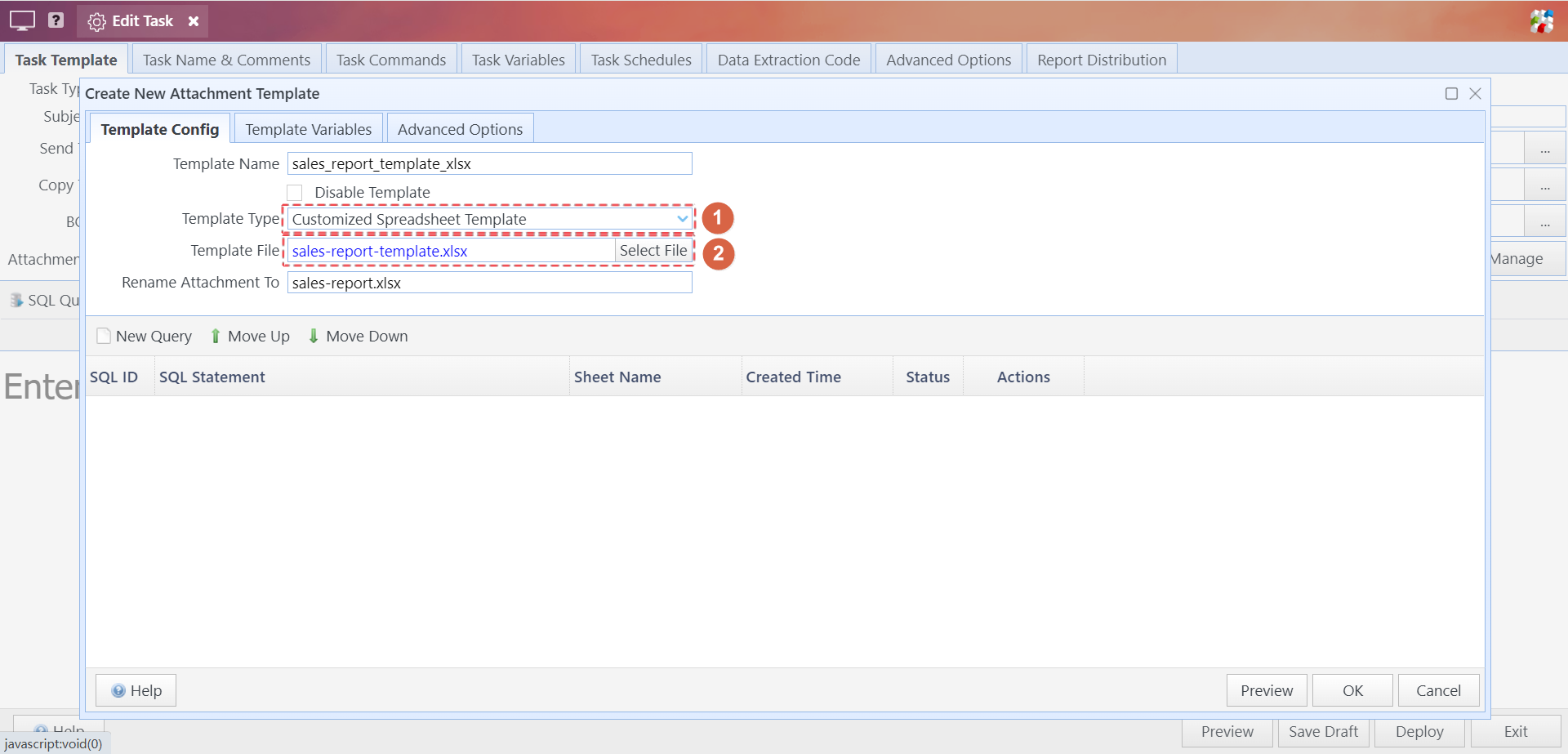Screen dimensions: 1568x754
Task: Click the Preview button in Edit Task footer
Action: [1227, 732]
